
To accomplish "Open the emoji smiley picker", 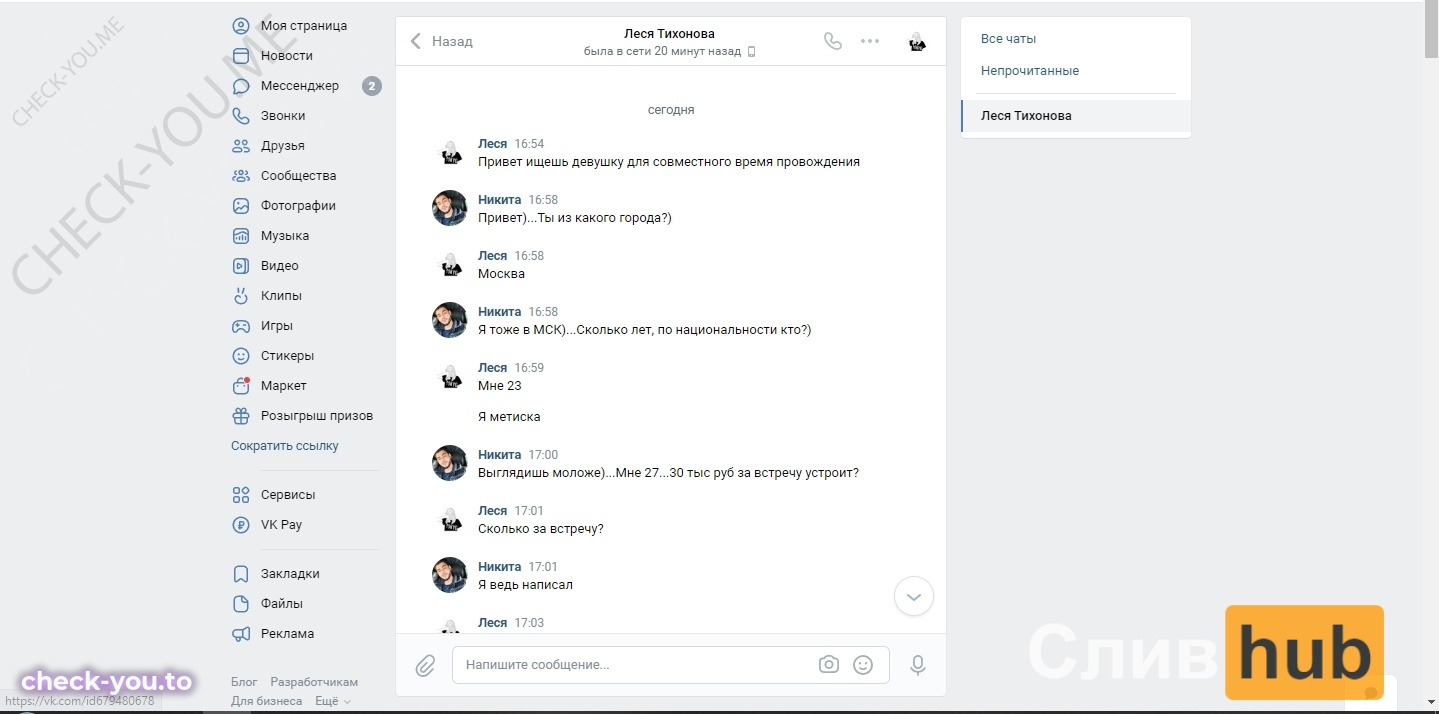I will (863, 664).
